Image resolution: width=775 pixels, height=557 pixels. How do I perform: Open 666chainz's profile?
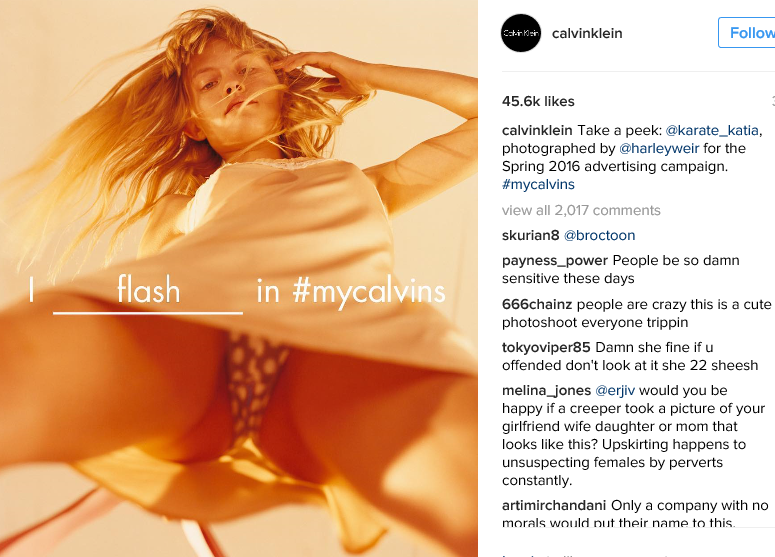(x=537, y=304)
